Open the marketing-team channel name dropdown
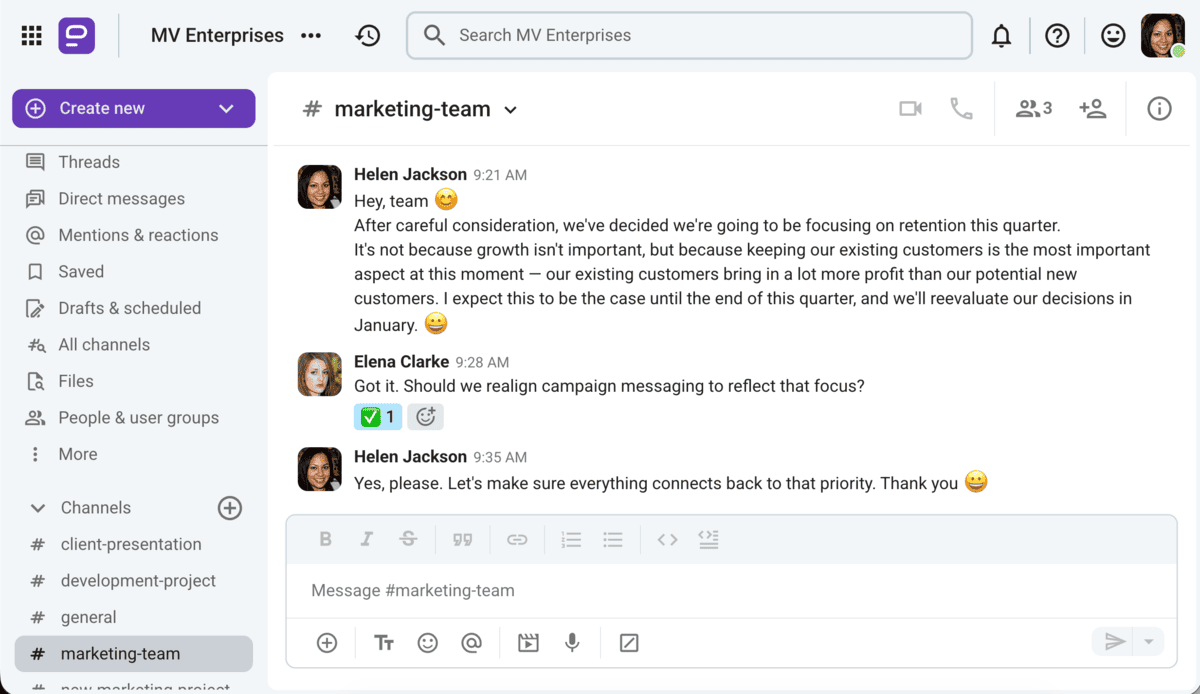This screenshot has width=1200, height=694. click(511, 109)
